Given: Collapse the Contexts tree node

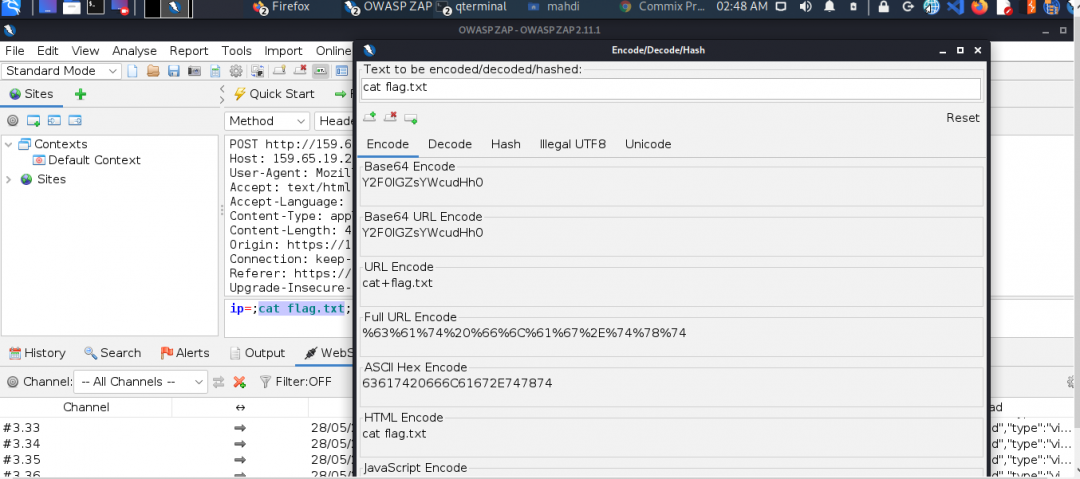Looking at the screenshot, I should click(x=9, y=144).
